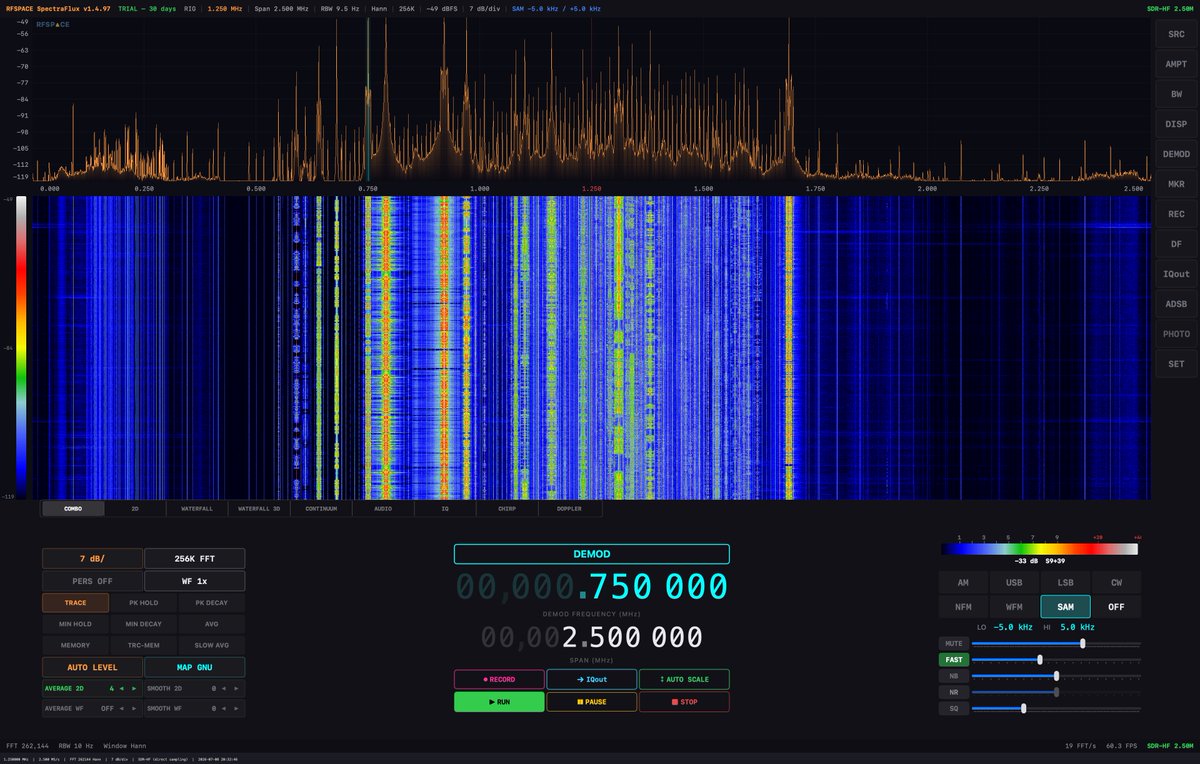Click the red STOP button
This screenshot has height=764, width=1200.
[x=684, y=702]
